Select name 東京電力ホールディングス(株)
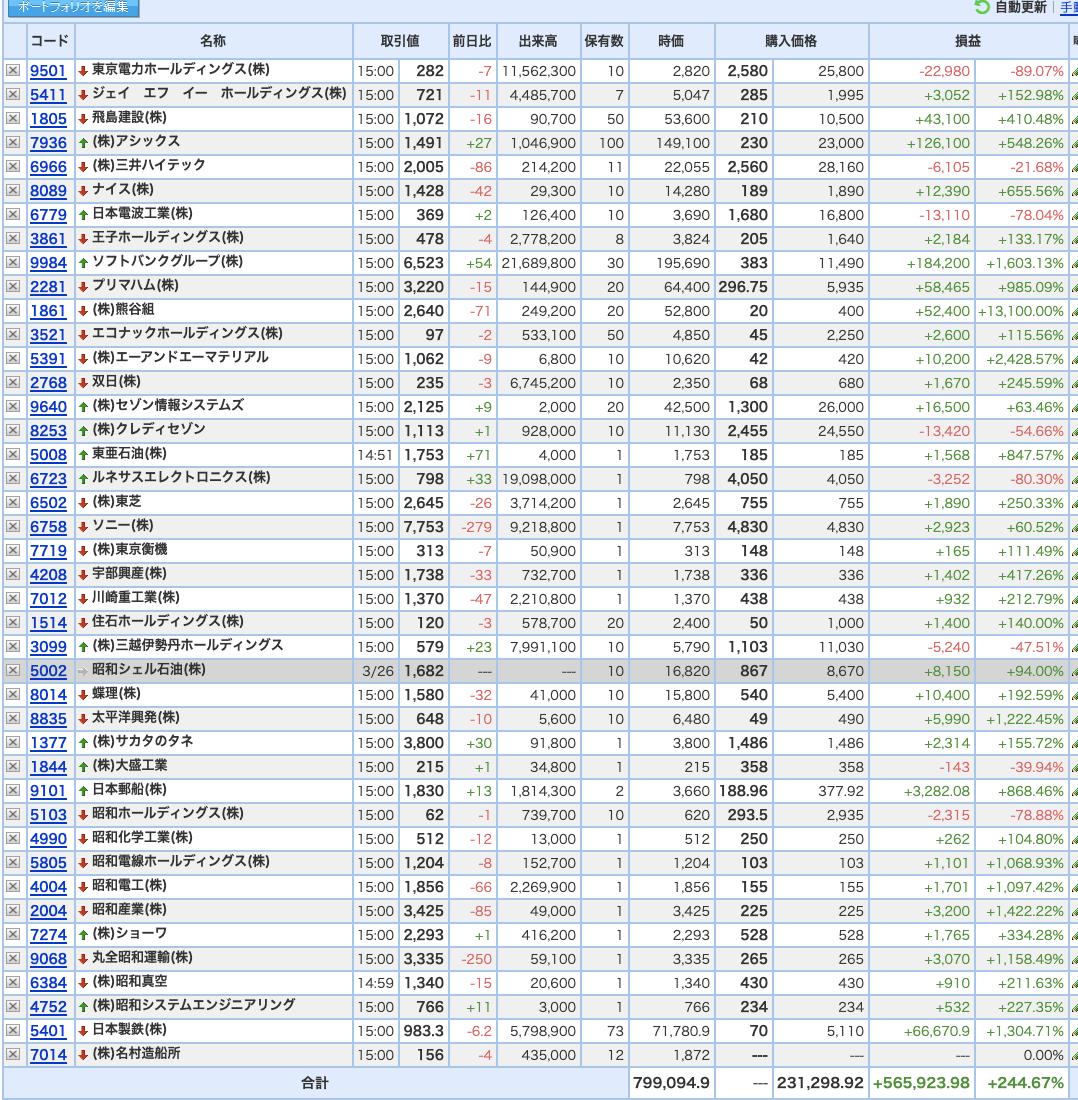The width and height of the screenshot is (1078, 1100). (x=181, y=69)
